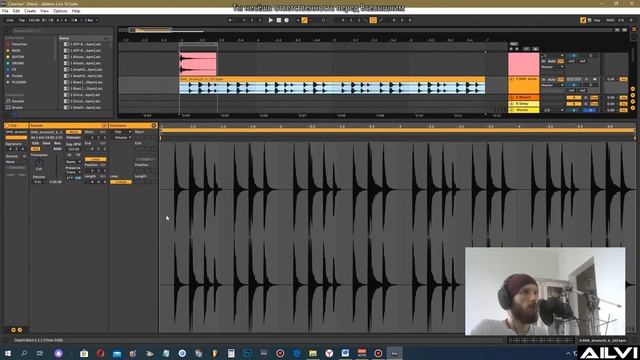This screenshot has height=360, width=640.
Task: Select the pink audio clip in arrangement
Action: [x=198, y=64]
